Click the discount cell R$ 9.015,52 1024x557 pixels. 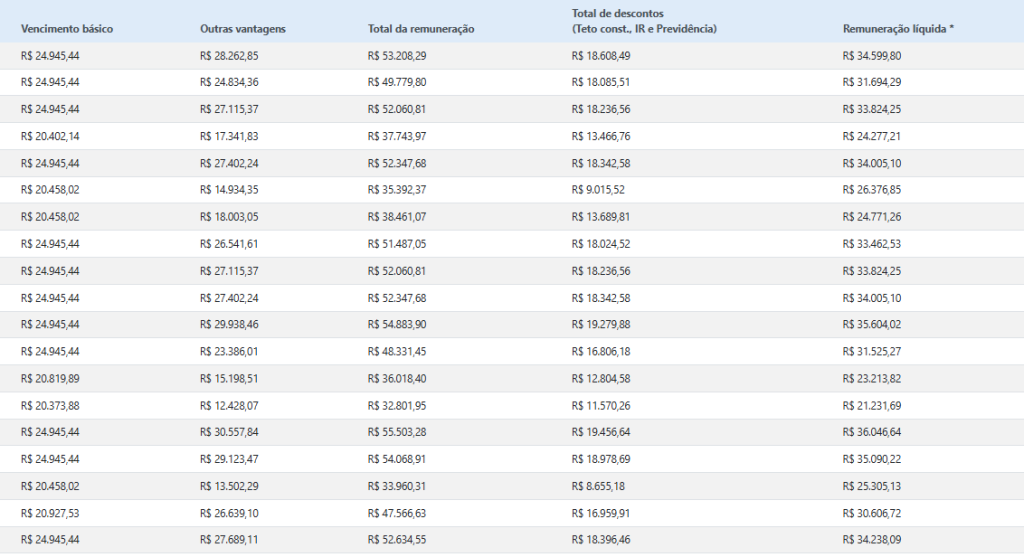[597, 190]
